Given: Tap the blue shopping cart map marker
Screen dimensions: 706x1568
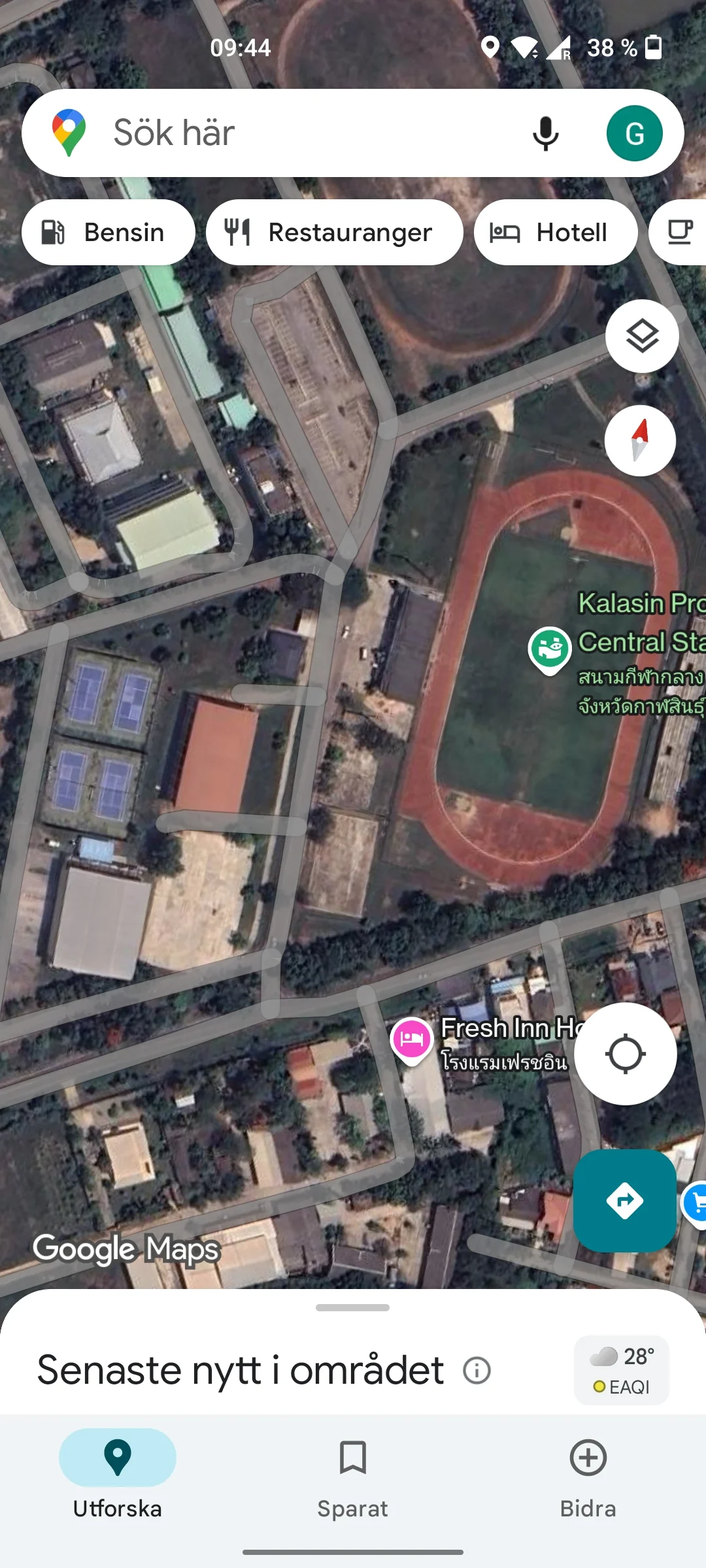Looking at the screenshot, I should click(695, 1202).
